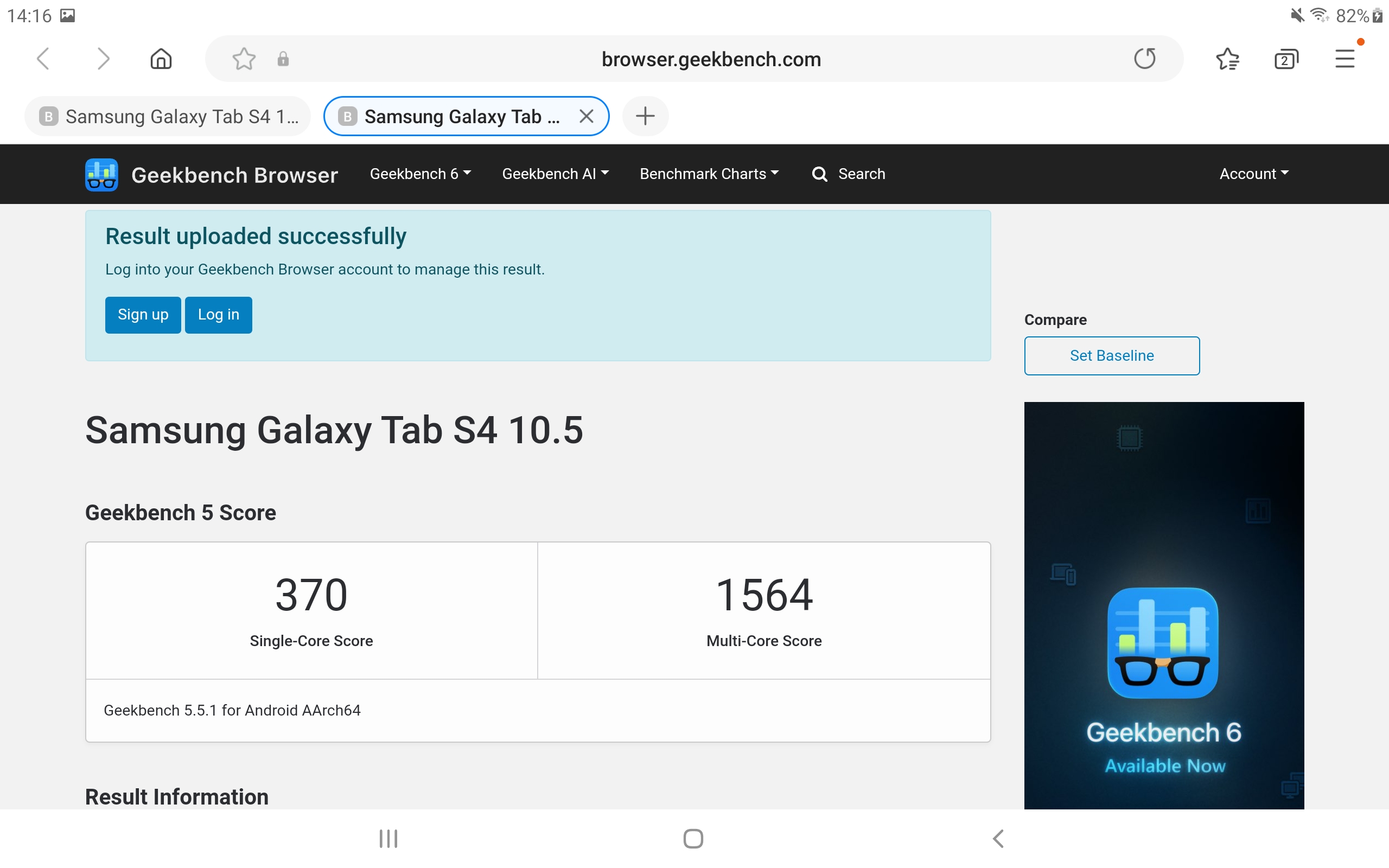Switch to the first Samsung Galaxy Tab S4 tab

pyautogui.click(x=168, y=117)
